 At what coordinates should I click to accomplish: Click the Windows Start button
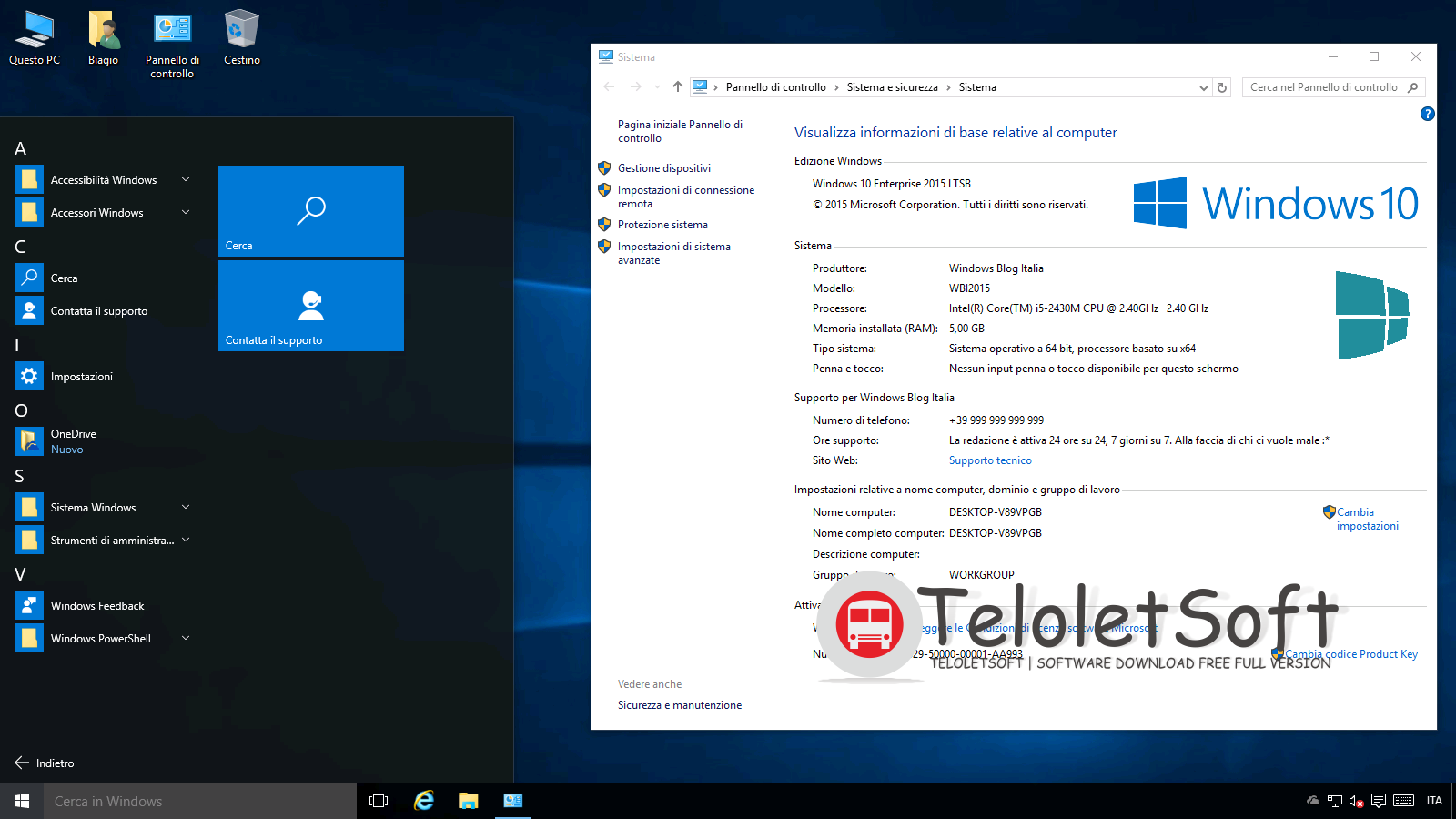[x=22, y=801]
